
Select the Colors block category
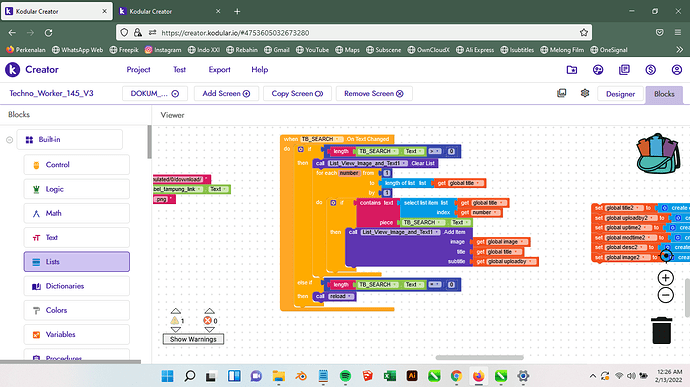point(77,310)
